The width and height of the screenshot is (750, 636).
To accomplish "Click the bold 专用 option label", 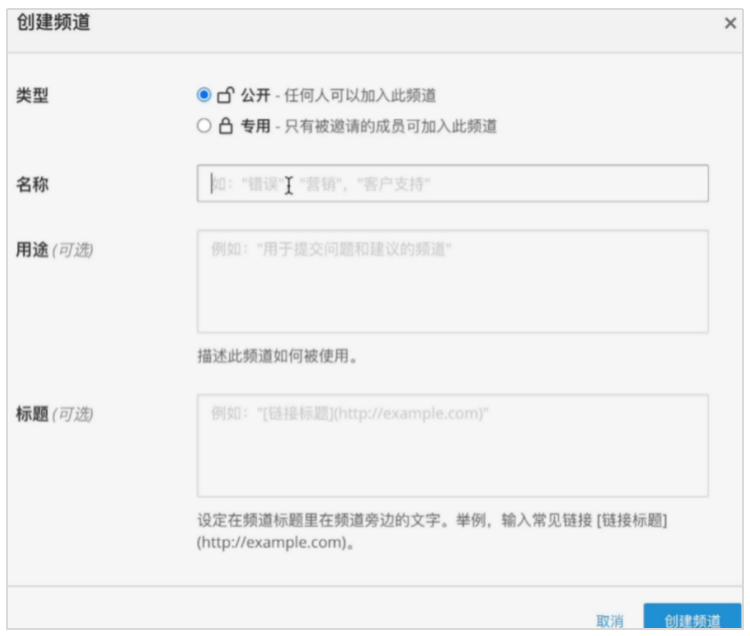I will pos(255,127).
